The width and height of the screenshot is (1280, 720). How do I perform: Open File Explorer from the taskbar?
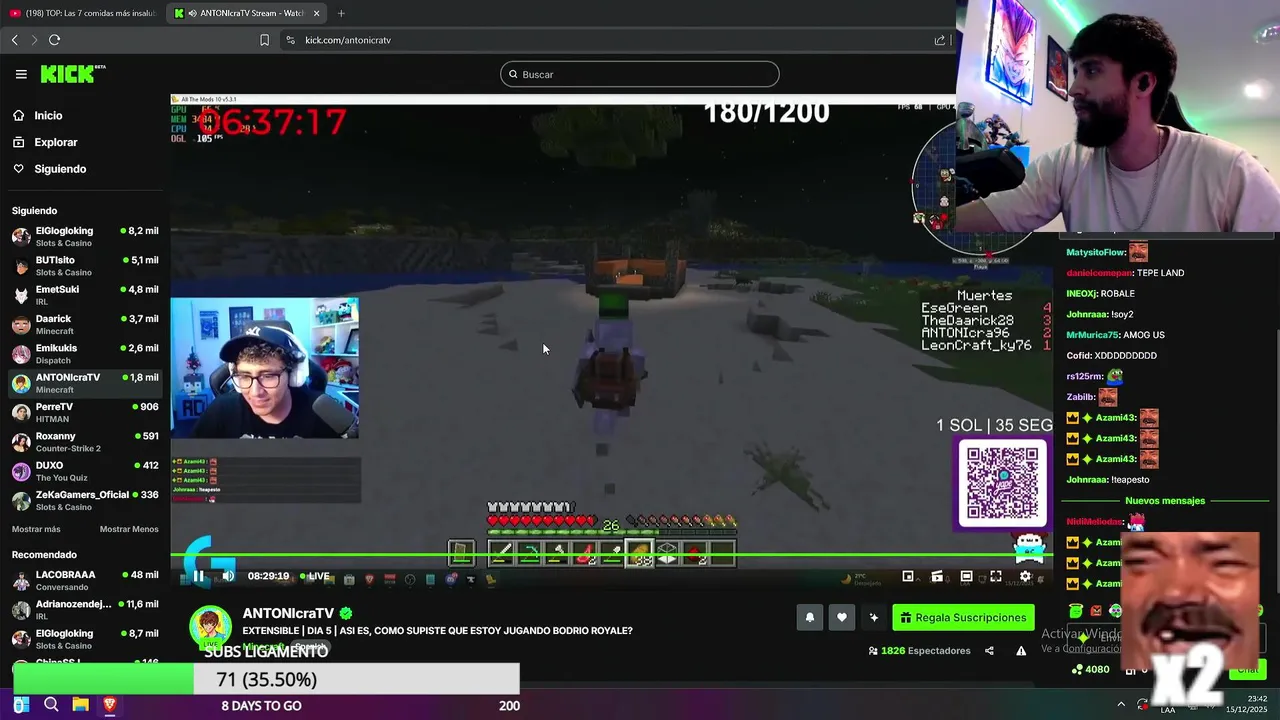click(x=80, y=705)
